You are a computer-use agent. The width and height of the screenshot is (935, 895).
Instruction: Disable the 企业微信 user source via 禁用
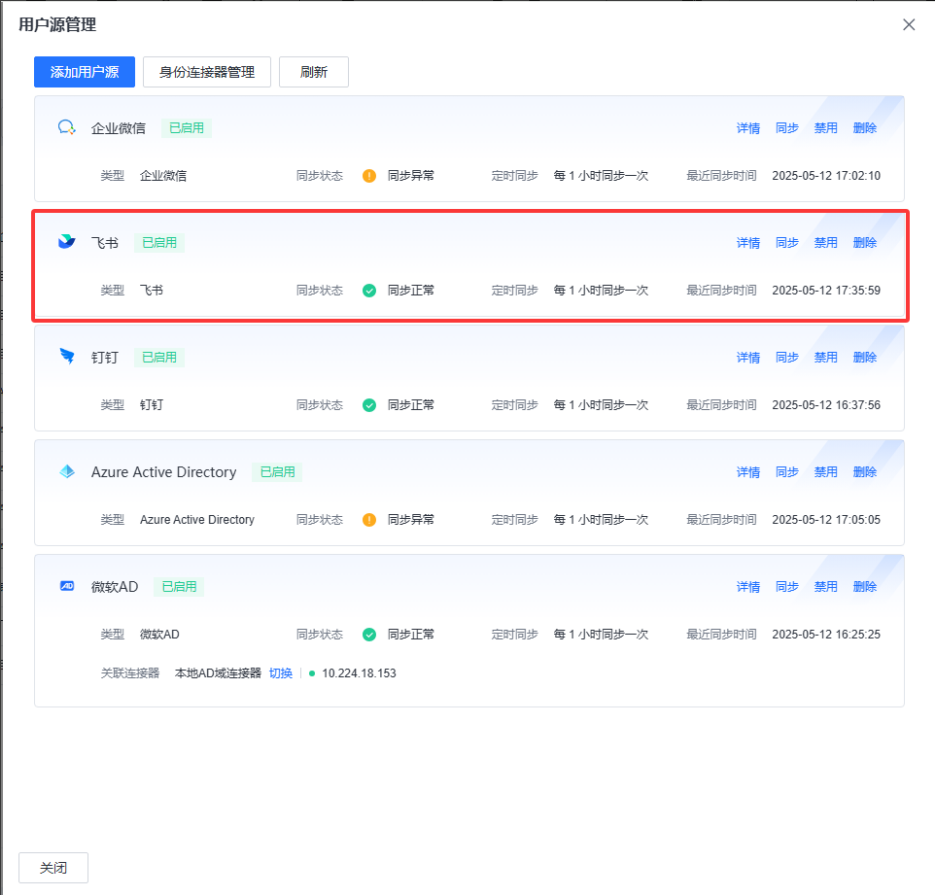coord(826,128)
